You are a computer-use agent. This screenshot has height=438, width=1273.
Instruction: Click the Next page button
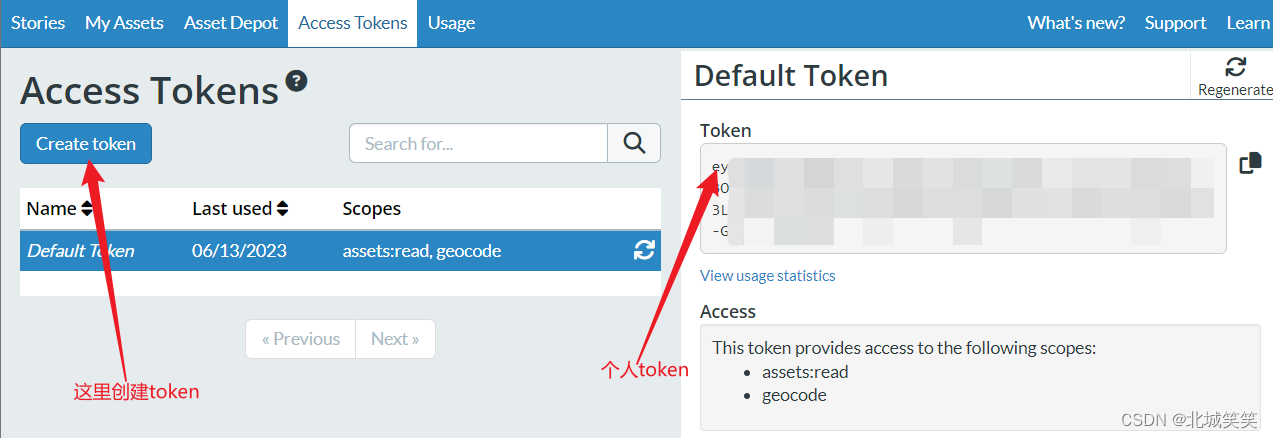point(395,339)
